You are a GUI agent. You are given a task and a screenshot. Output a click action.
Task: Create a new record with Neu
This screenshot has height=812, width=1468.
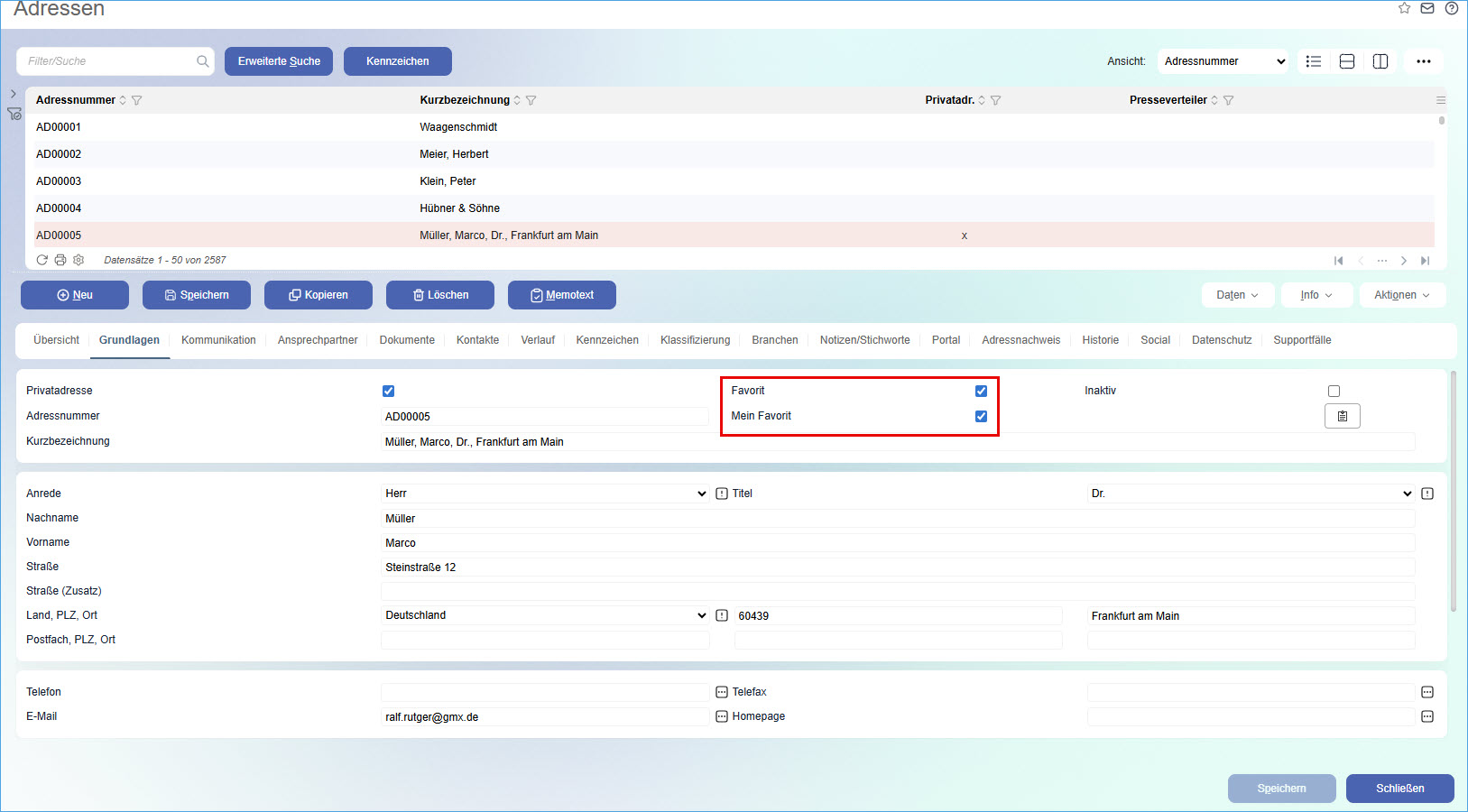point(75,295)
